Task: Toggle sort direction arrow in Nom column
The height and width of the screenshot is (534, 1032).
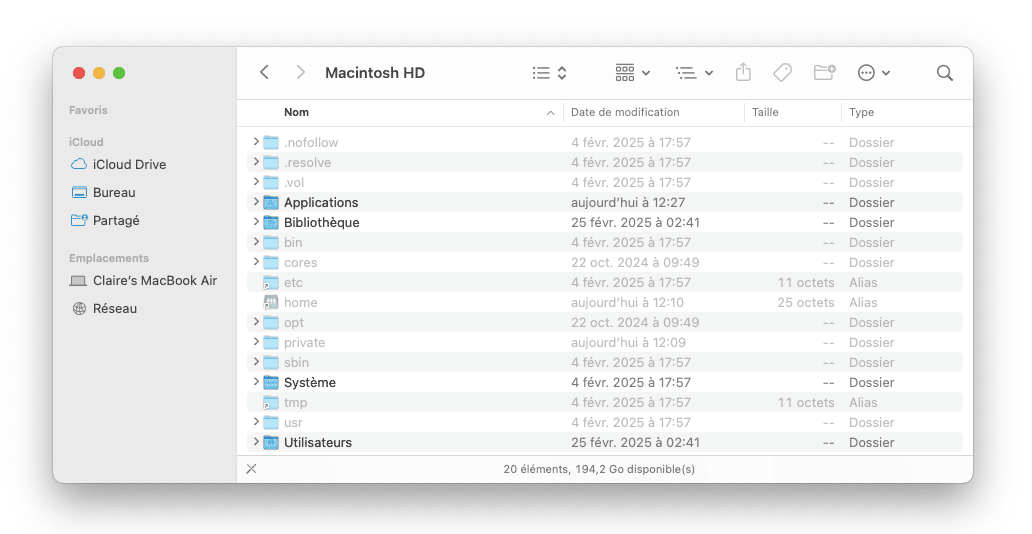Action: [550, 113]
